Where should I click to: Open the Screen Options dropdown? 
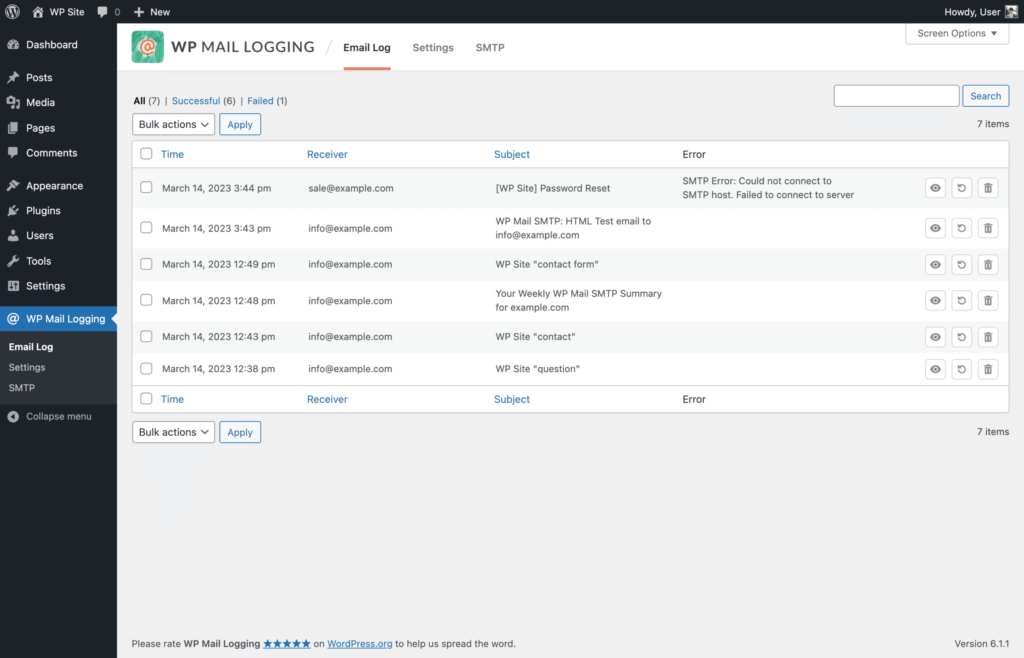(955, 33)
